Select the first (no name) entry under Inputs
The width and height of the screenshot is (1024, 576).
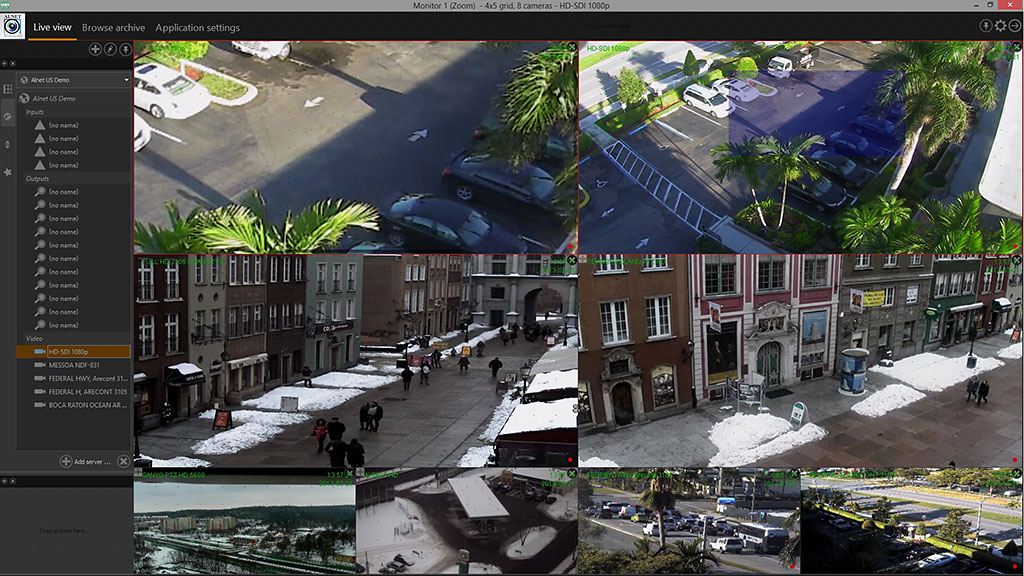63,125
